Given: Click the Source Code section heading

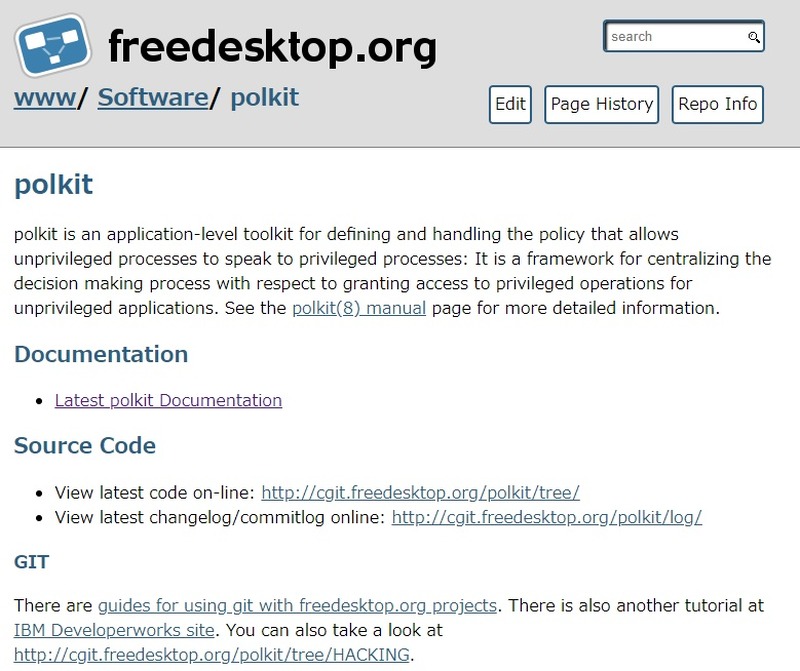Looking at the screenshot, I should (x=85, y=446).
